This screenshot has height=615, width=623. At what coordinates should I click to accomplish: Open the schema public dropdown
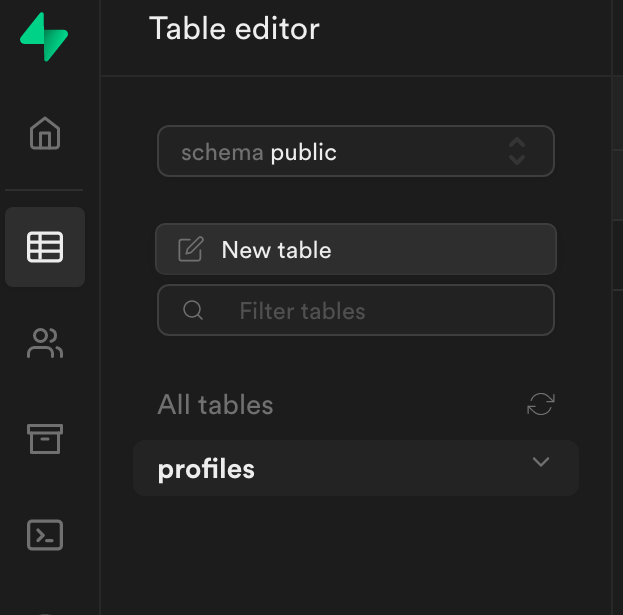356,151
